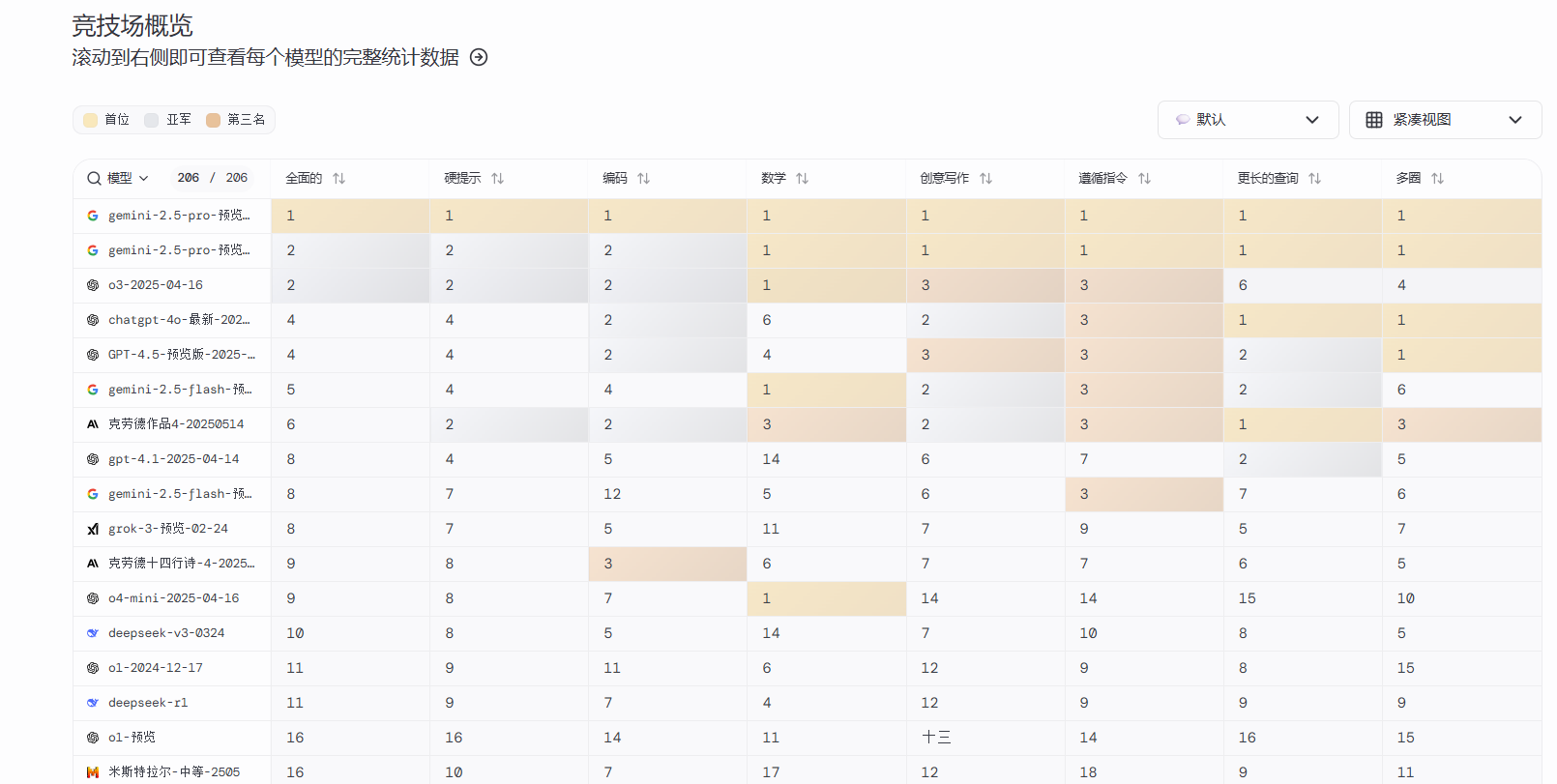Viewport: 1557px width, 784px height.
Task: Sort by 遵循指令 column arrows
Action: pos(1144,178)
